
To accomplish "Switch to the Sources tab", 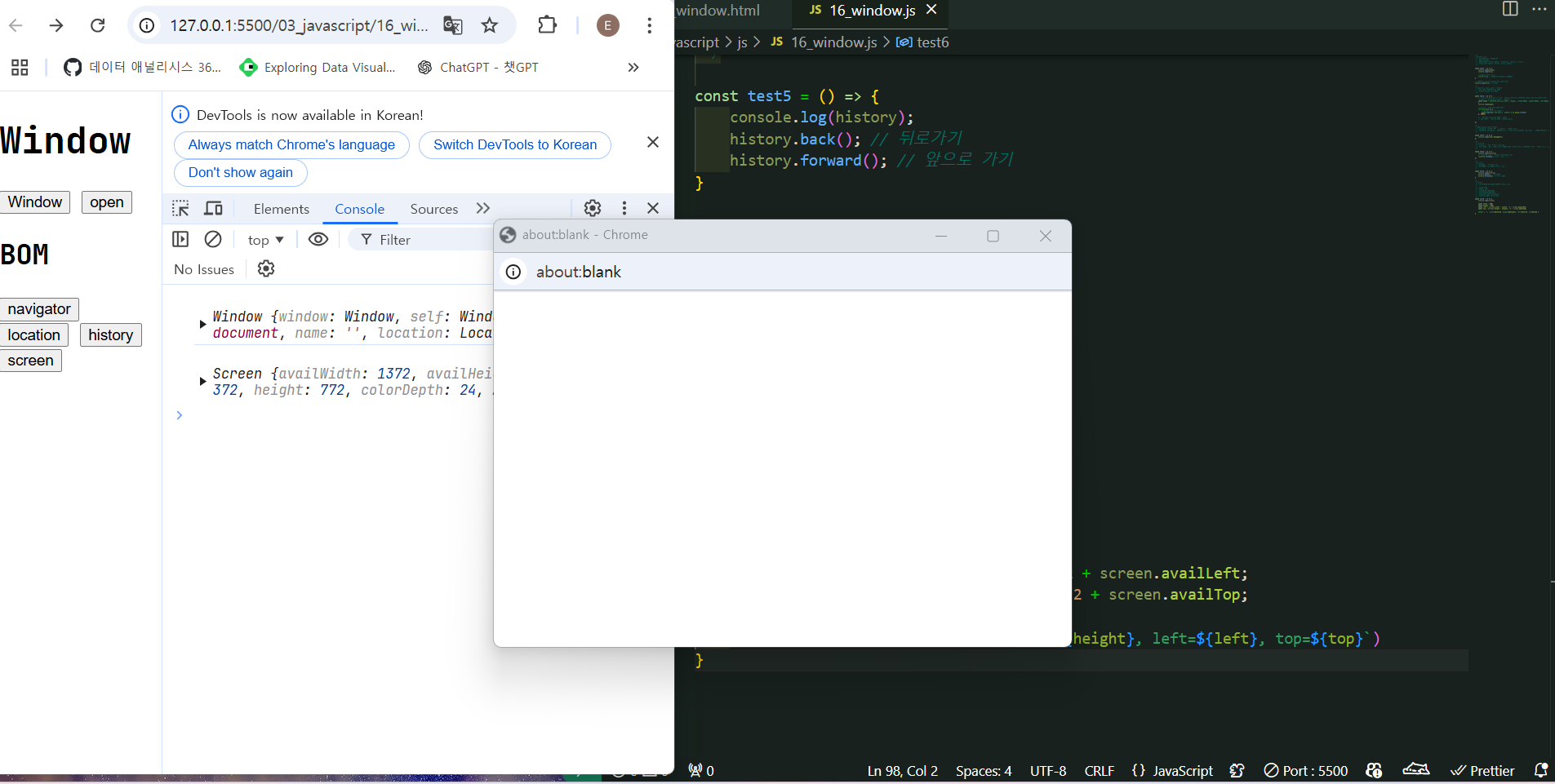I will pos(434,209).
